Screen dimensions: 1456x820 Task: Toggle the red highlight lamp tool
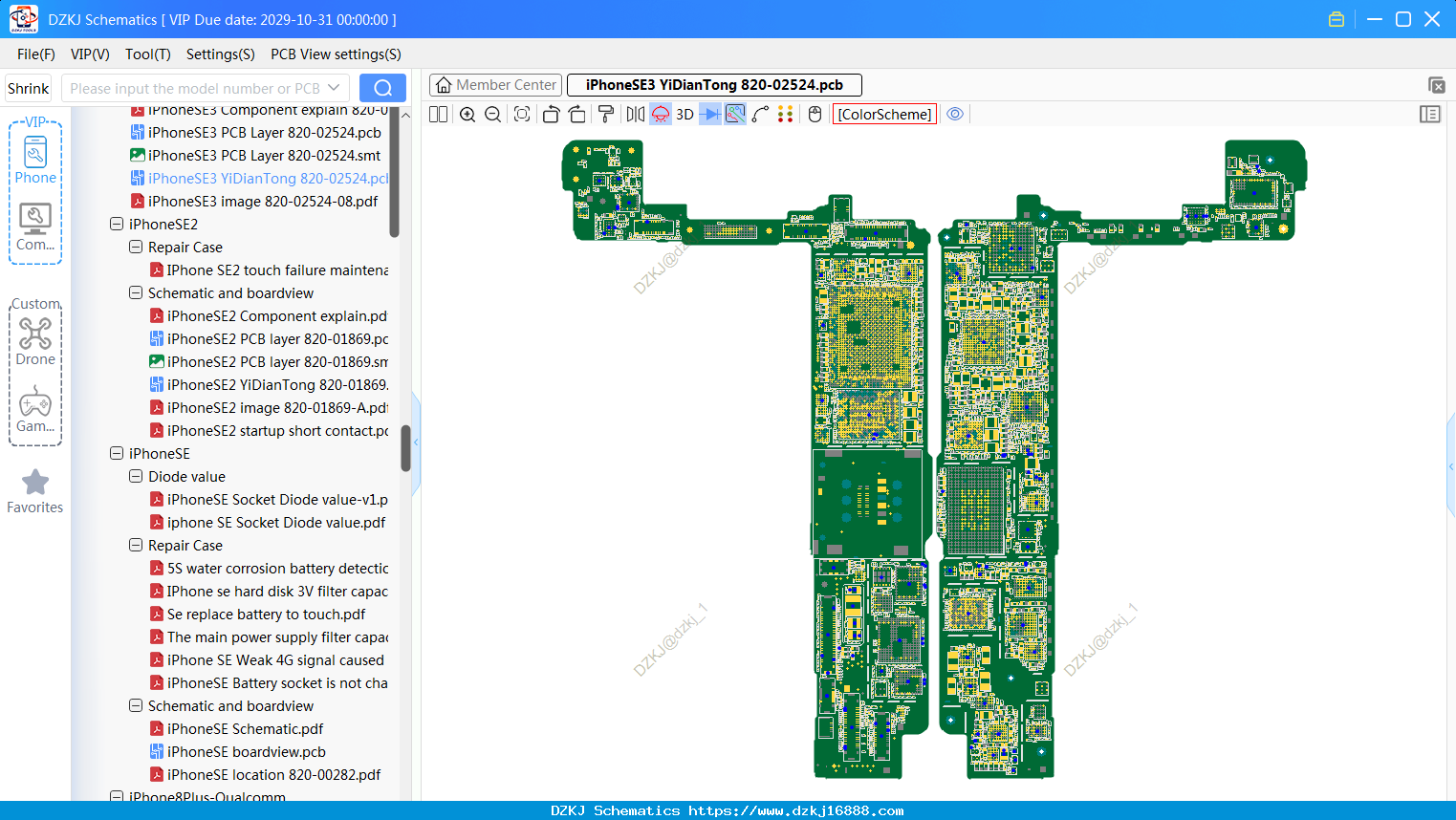(661, 114)
